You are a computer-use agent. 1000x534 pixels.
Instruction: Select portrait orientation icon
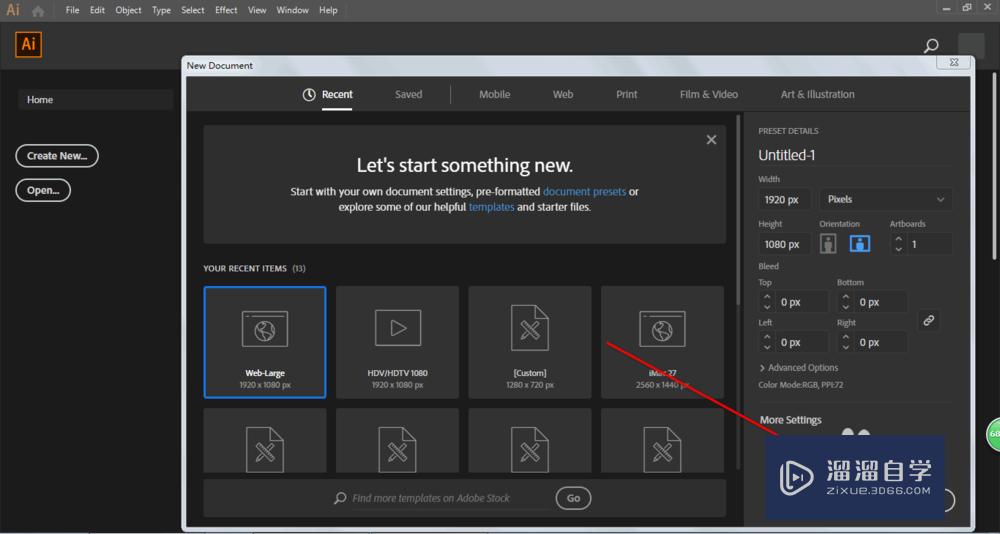tap(828, 244)
